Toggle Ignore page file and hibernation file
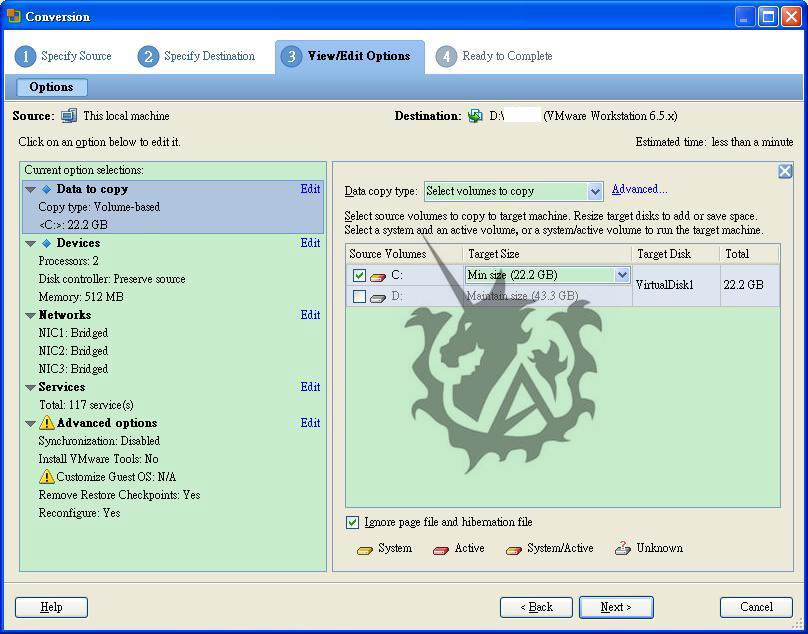 [352, 522]
